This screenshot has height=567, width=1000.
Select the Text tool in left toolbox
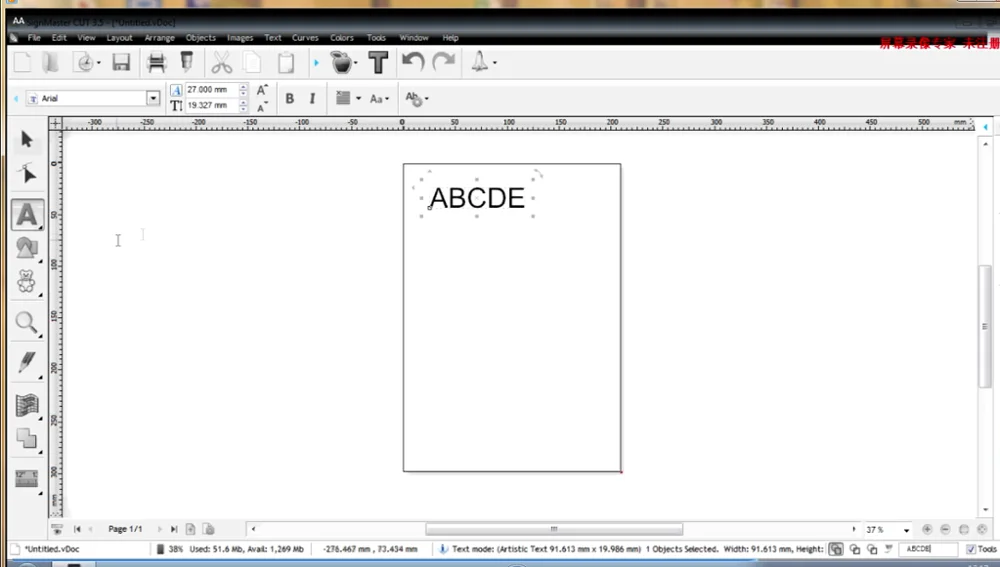27,214
